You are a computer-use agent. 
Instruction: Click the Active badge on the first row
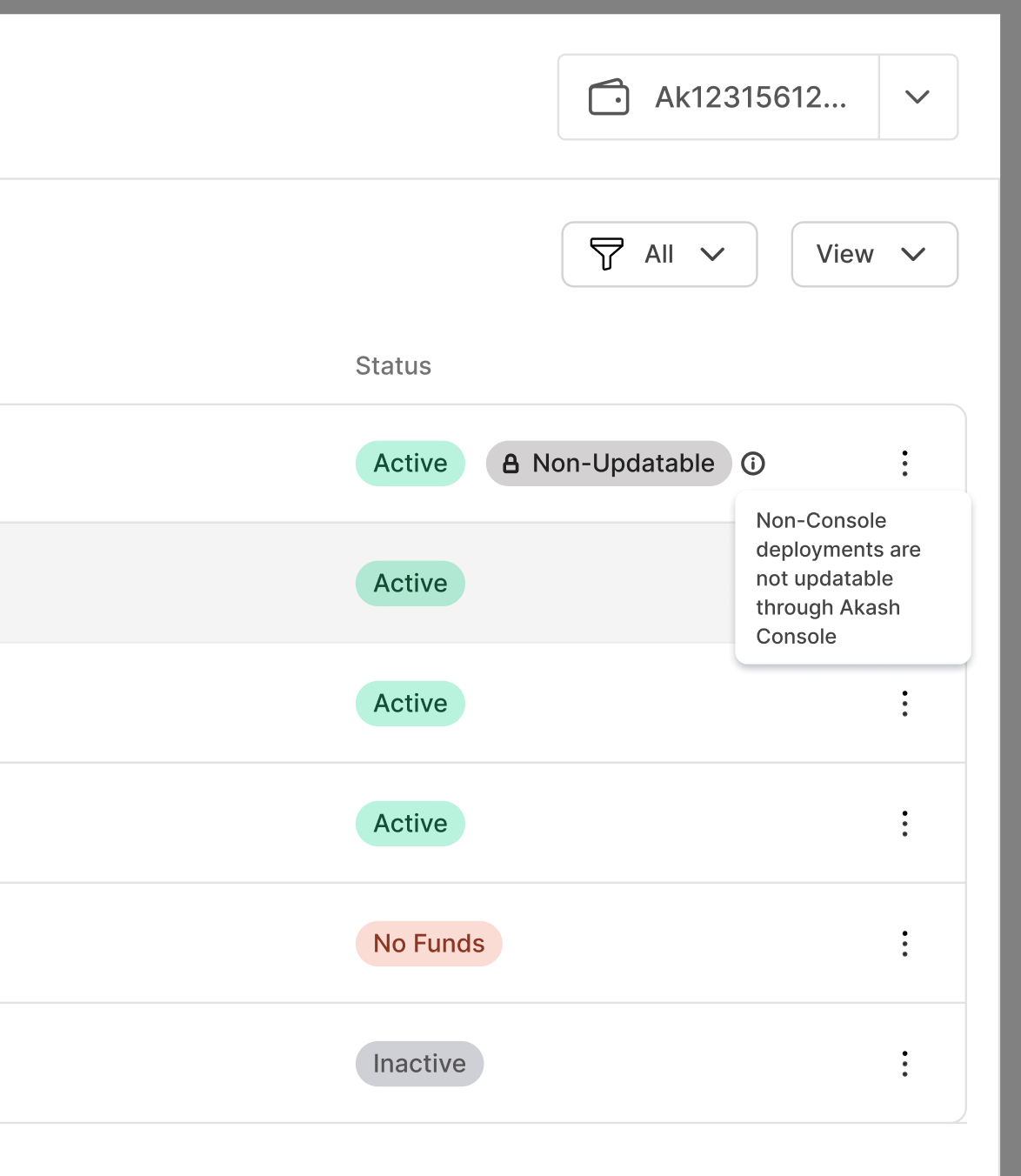click(410, 463)
